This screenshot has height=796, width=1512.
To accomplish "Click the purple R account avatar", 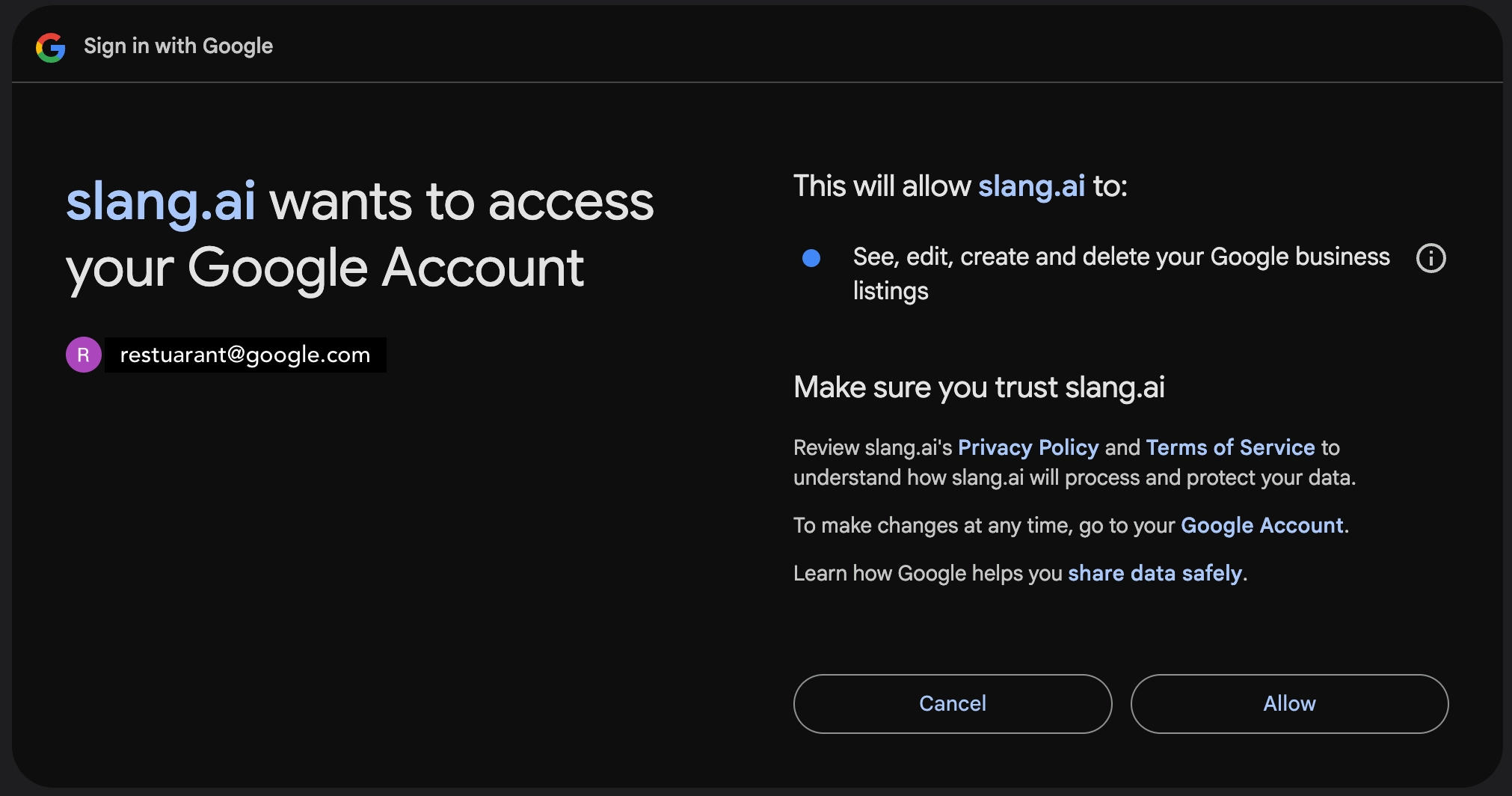I will 84,355.
